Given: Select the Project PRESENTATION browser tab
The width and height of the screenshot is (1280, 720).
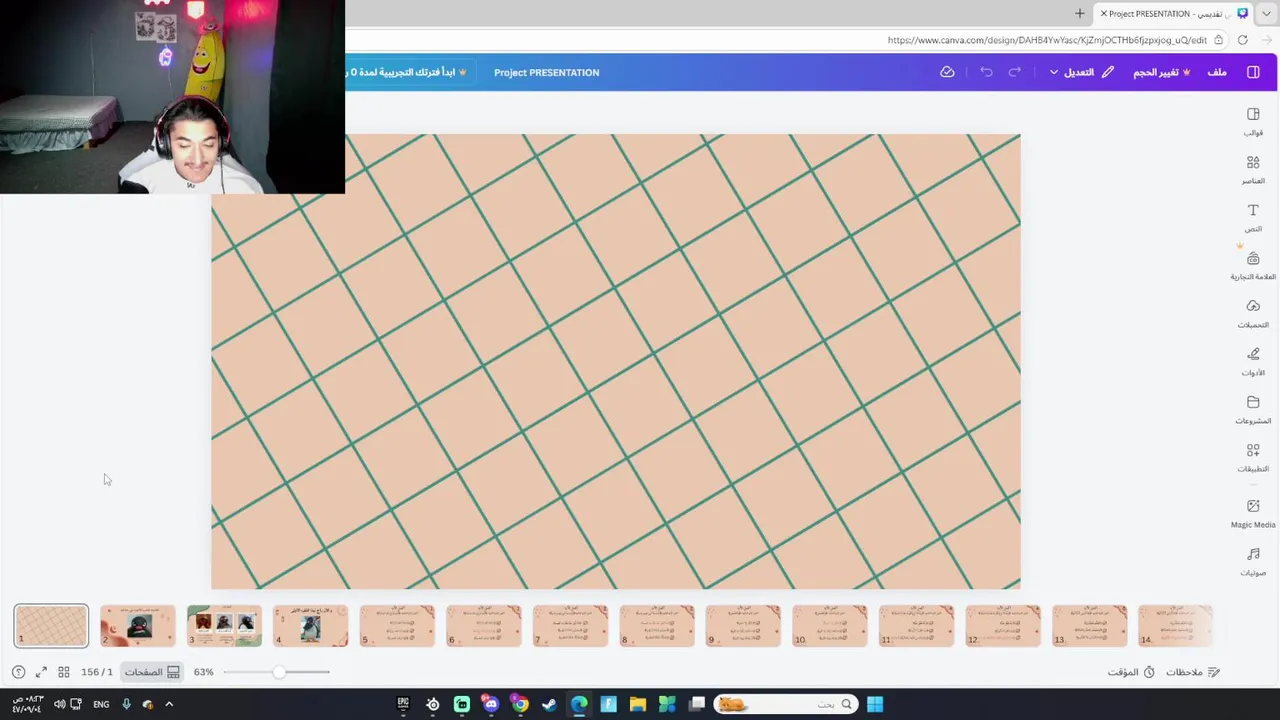Looking at the screenshot, I should [x=1172, y=13].
